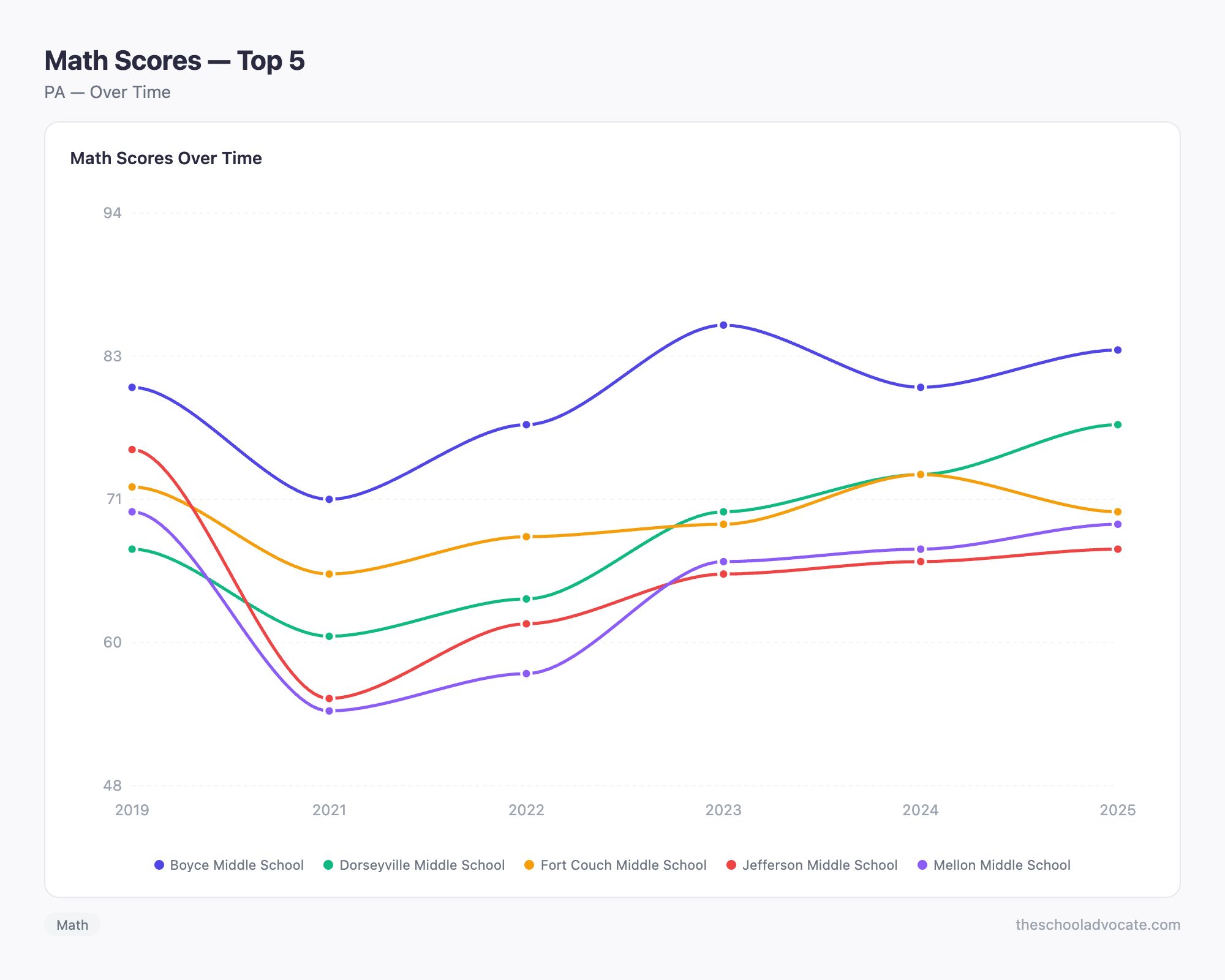Click the orange Fort Couch legend color dot
The width and height of the screenshot is (1225, 980).
click(529, 865)
